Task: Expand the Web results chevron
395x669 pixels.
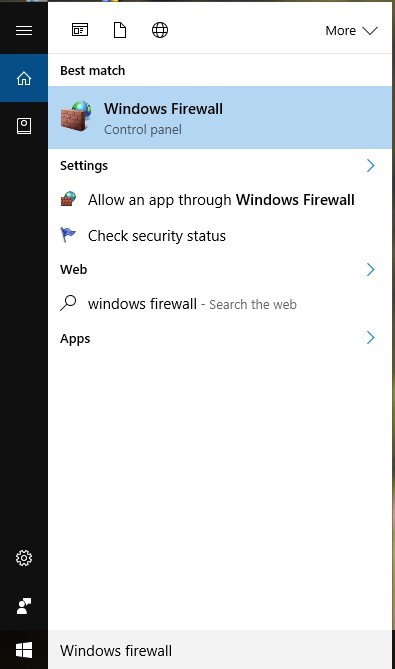Action: pyautogui.click(x=370, y=269)
